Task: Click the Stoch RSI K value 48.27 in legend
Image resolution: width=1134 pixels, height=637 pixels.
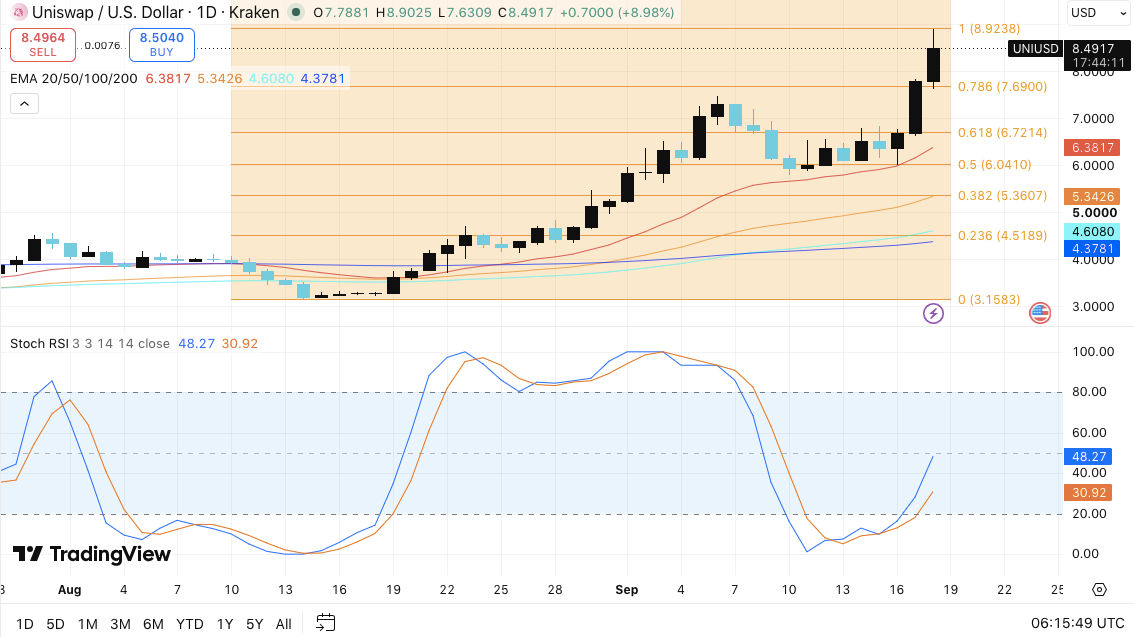Action: click(197, 343)
